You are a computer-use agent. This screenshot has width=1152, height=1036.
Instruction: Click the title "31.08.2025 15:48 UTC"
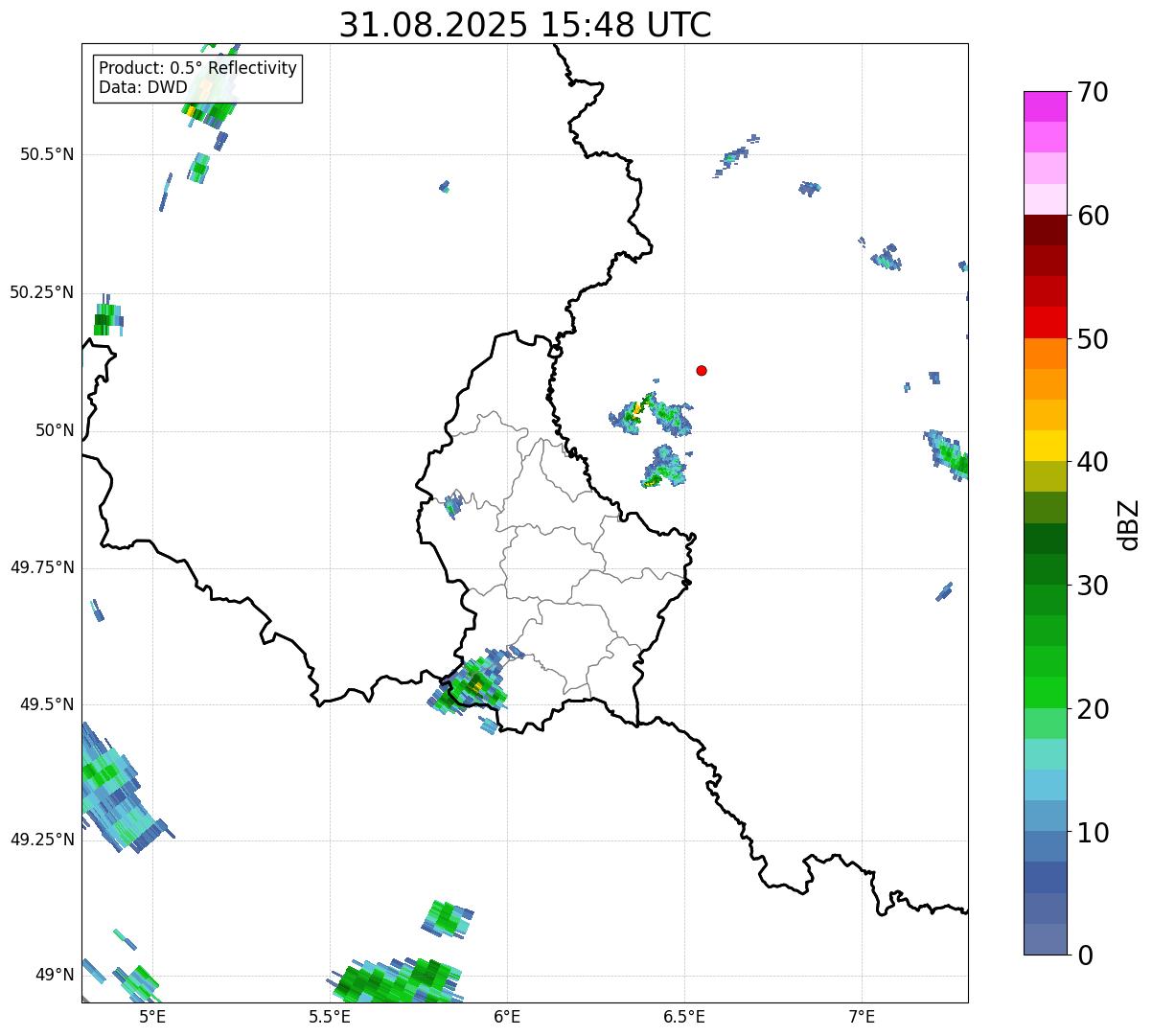pyautogui.click(x=525, y=25)
